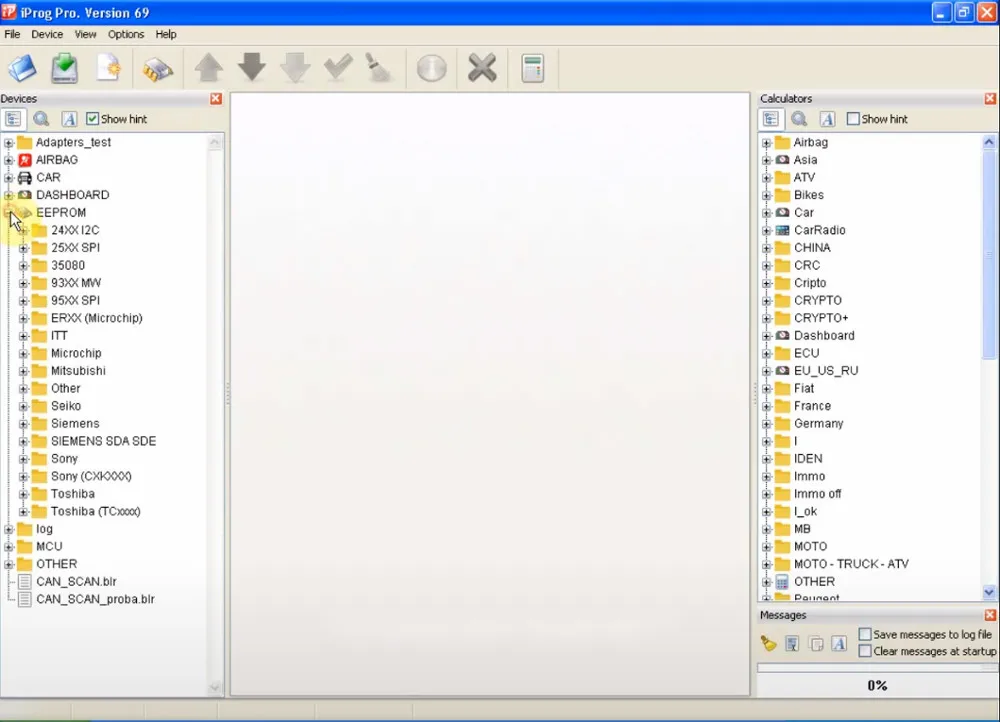This screenshot has width=1000, height=722.
Task: Clear messages with the Messages broom icon
Action: [x=768, y=644]
